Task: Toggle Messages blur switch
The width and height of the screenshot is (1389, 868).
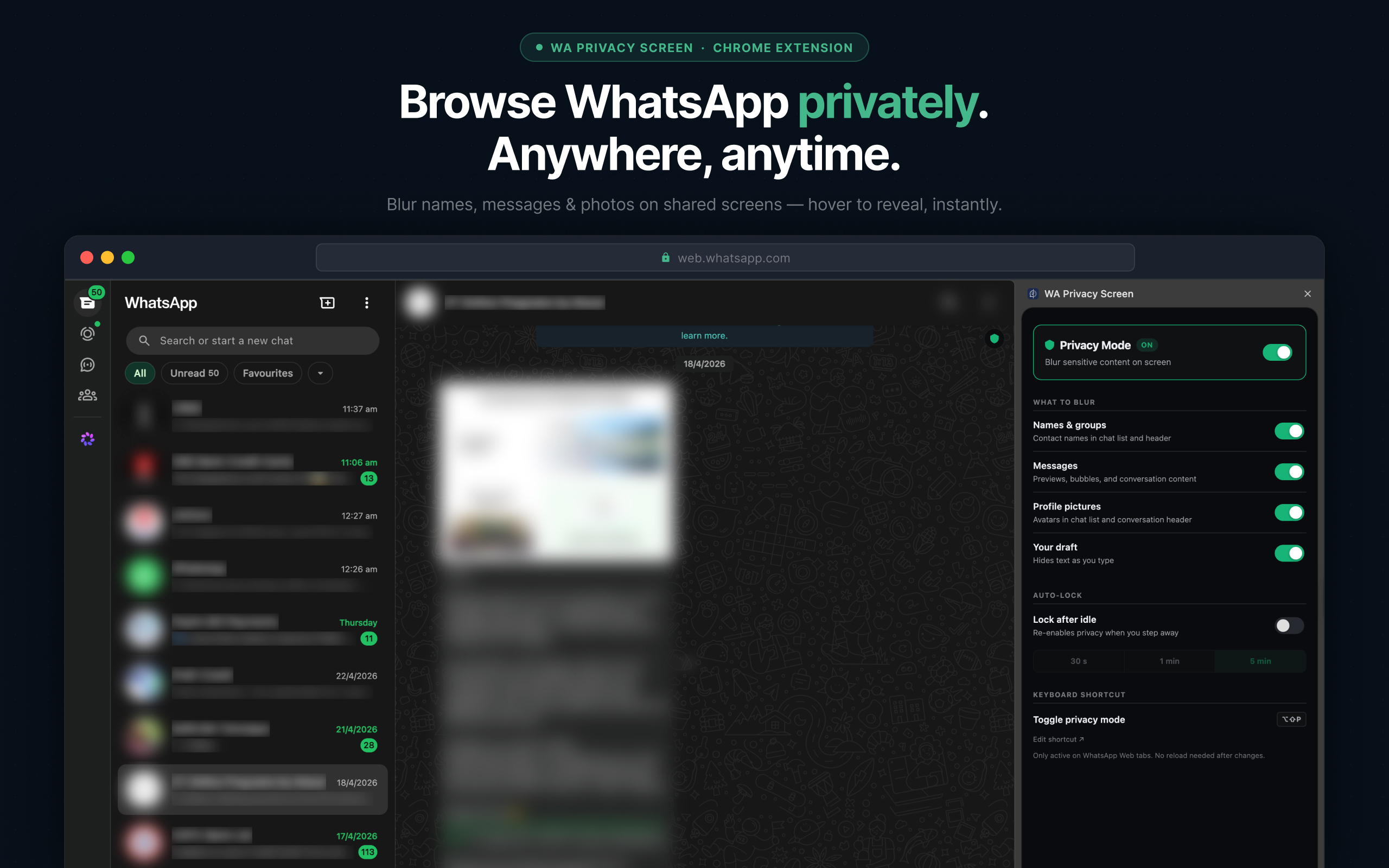Action: pos(1289,472)
